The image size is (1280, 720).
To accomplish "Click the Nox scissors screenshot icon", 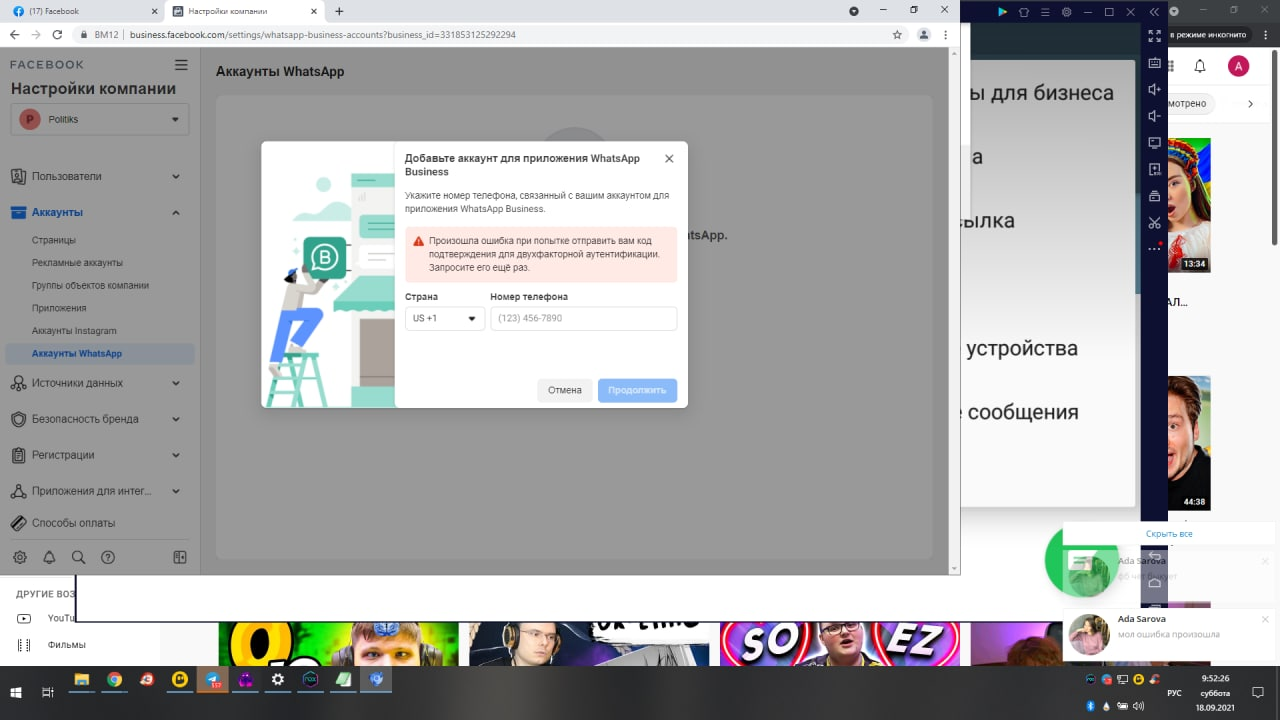I will point(1154,222).
